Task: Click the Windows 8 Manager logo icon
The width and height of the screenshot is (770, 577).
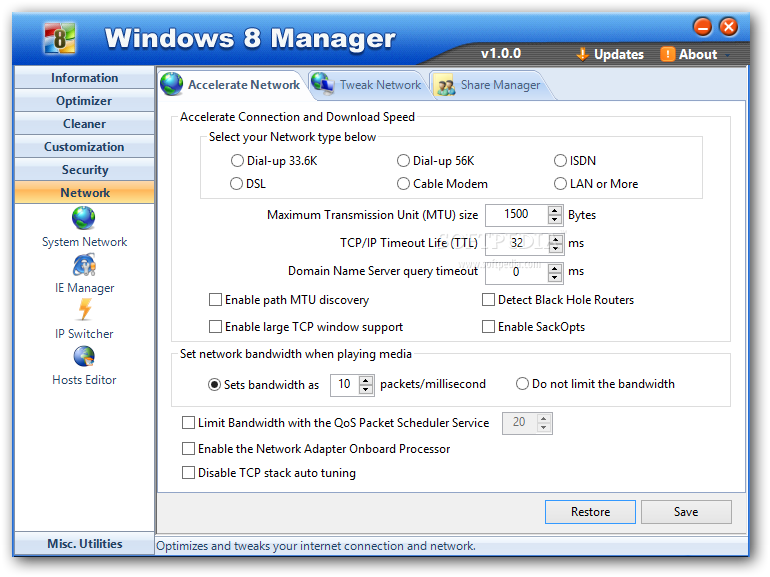Action: click(60, 38)
